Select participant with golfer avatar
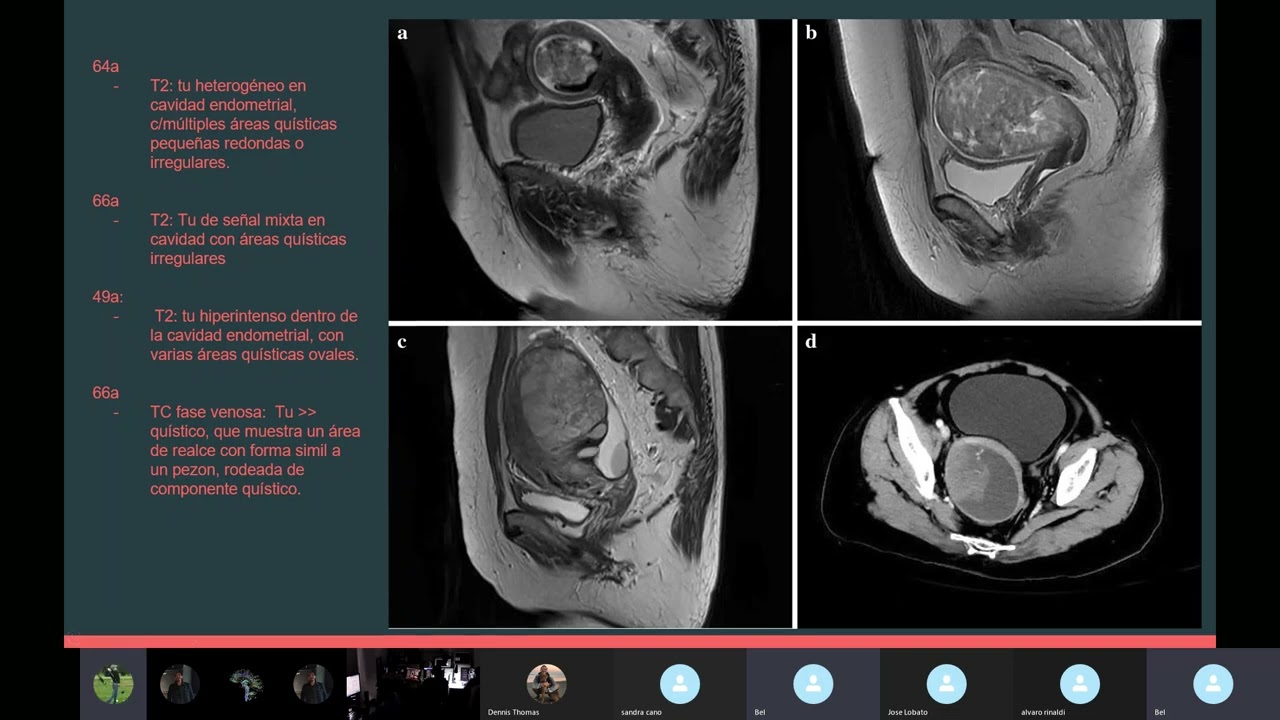 coord(113,684)
